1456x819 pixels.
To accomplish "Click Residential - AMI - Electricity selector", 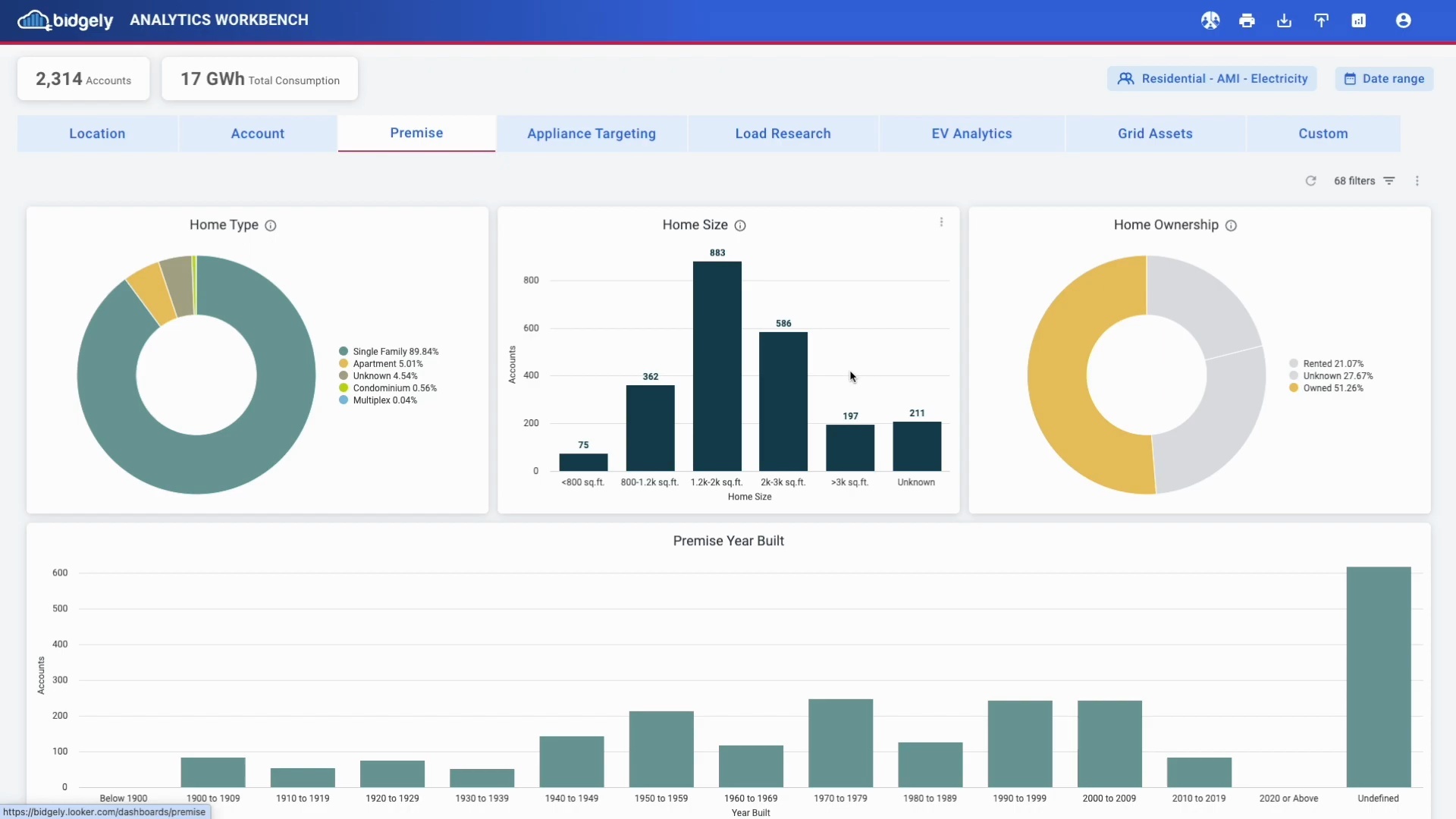I will 1212,79.
